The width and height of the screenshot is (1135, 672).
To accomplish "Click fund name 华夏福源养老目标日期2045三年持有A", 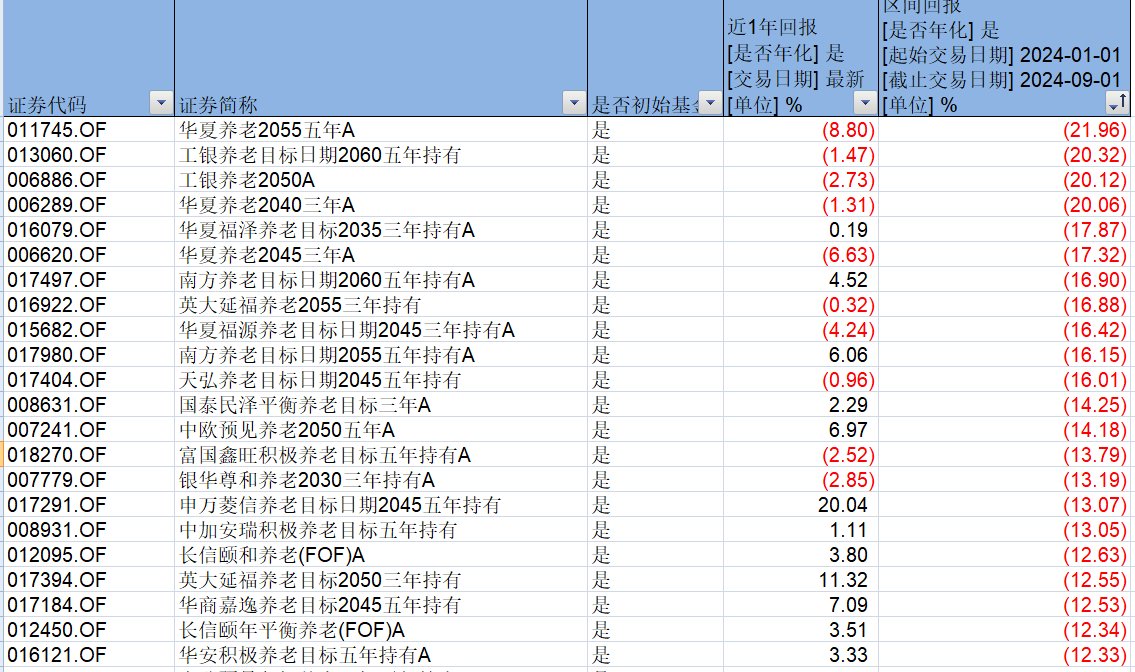I will coord(347,329).
